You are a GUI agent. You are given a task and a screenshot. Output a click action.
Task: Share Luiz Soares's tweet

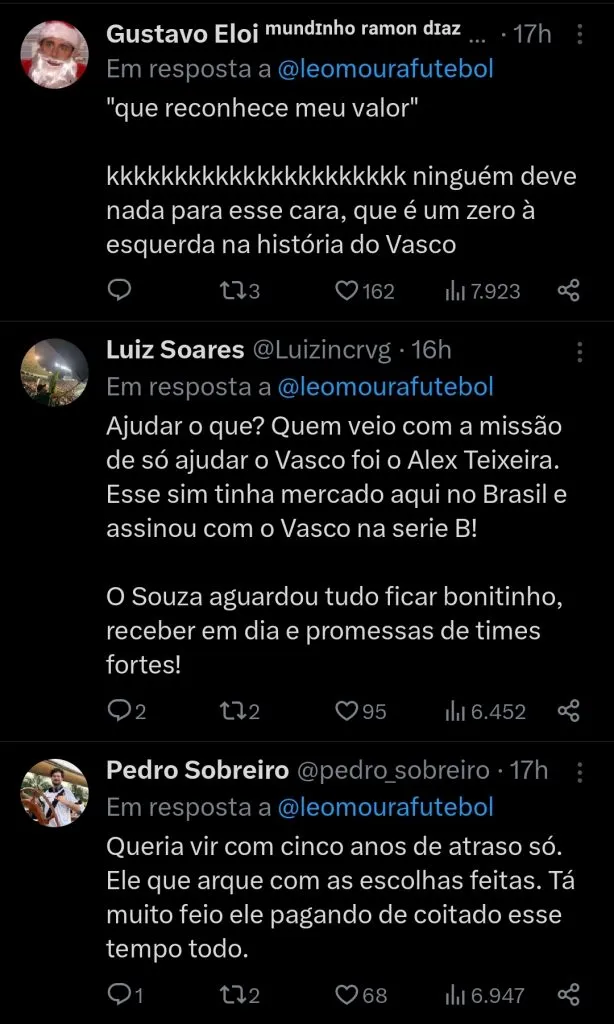568,711
